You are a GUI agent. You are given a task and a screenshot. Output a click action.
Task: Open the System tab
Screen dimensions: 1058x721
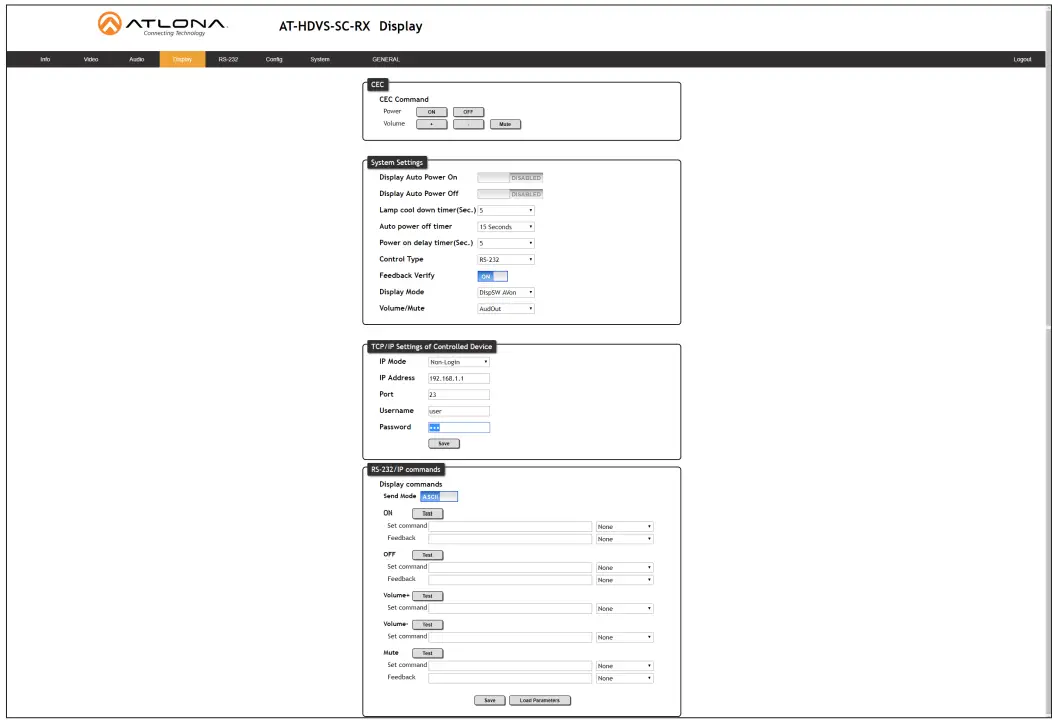(x=320, y=59)
